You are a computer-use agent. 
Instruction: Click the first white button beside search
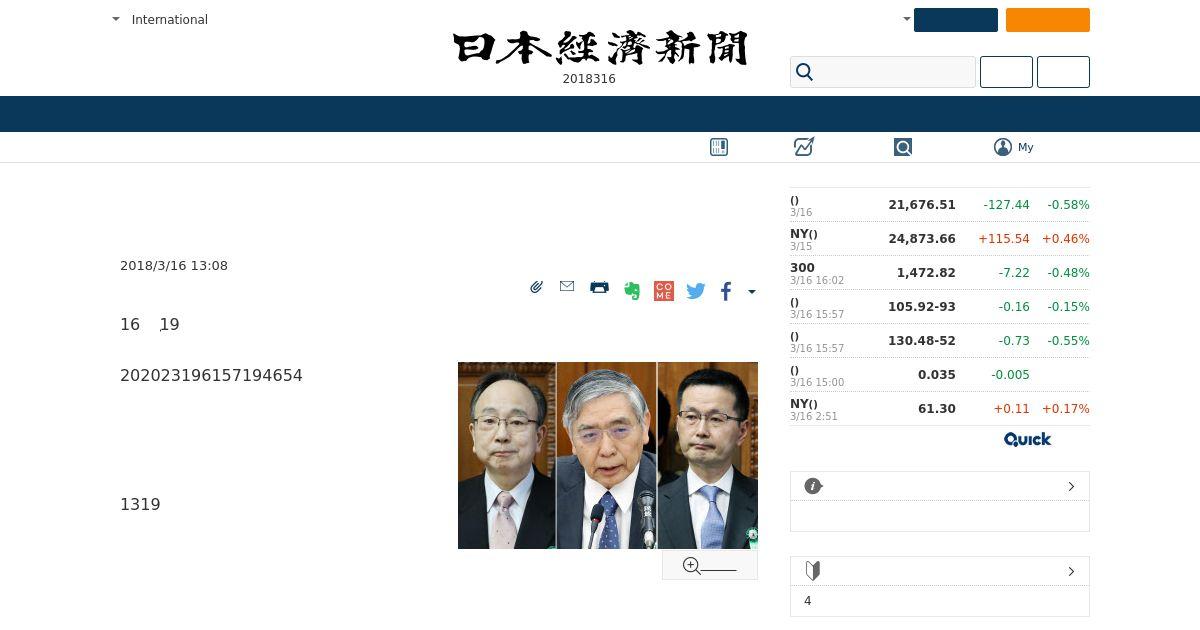tap(1006, 72)
